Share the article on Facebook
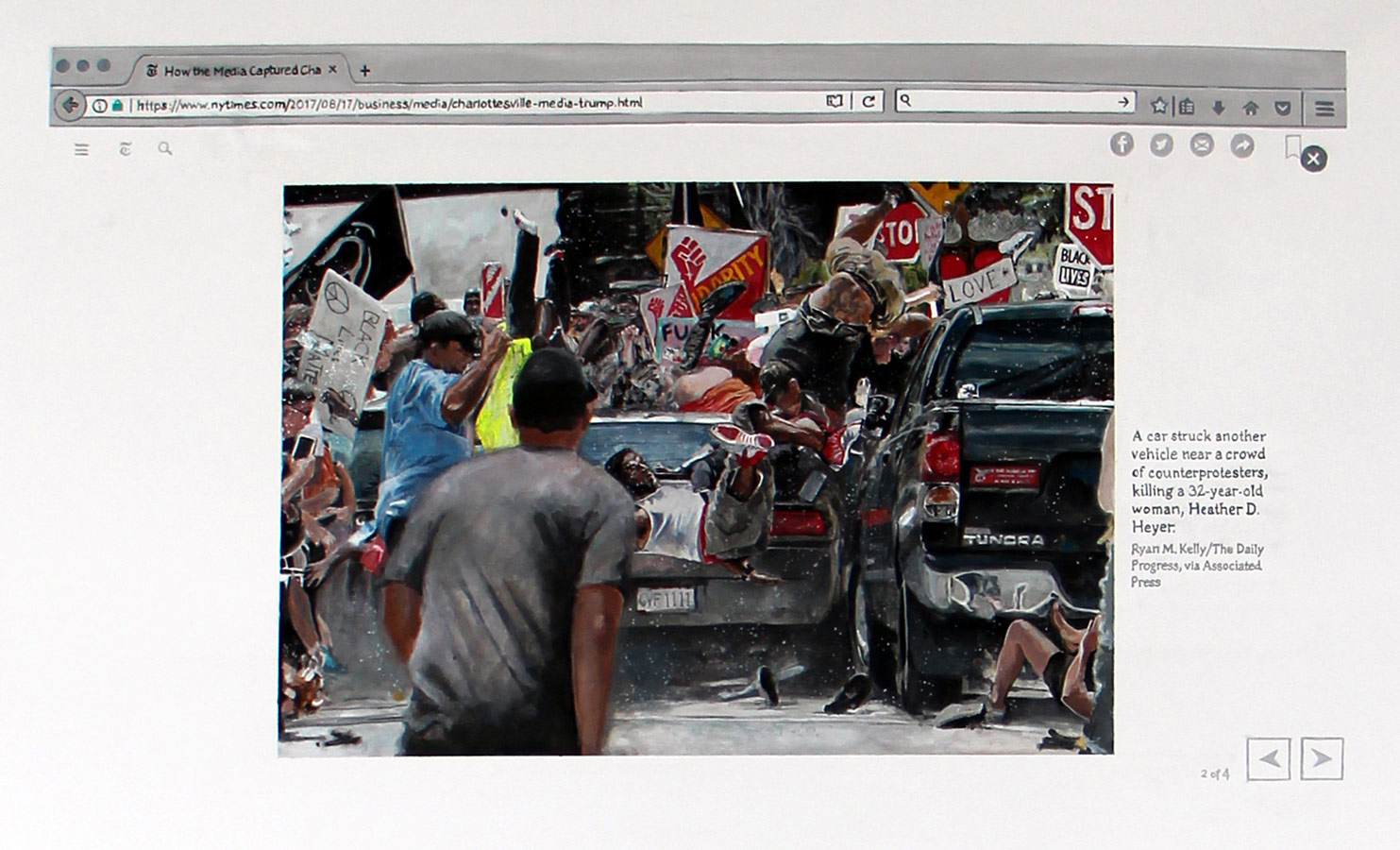The width and height of the screenshot is (1400, 850). coord(1122,144)
